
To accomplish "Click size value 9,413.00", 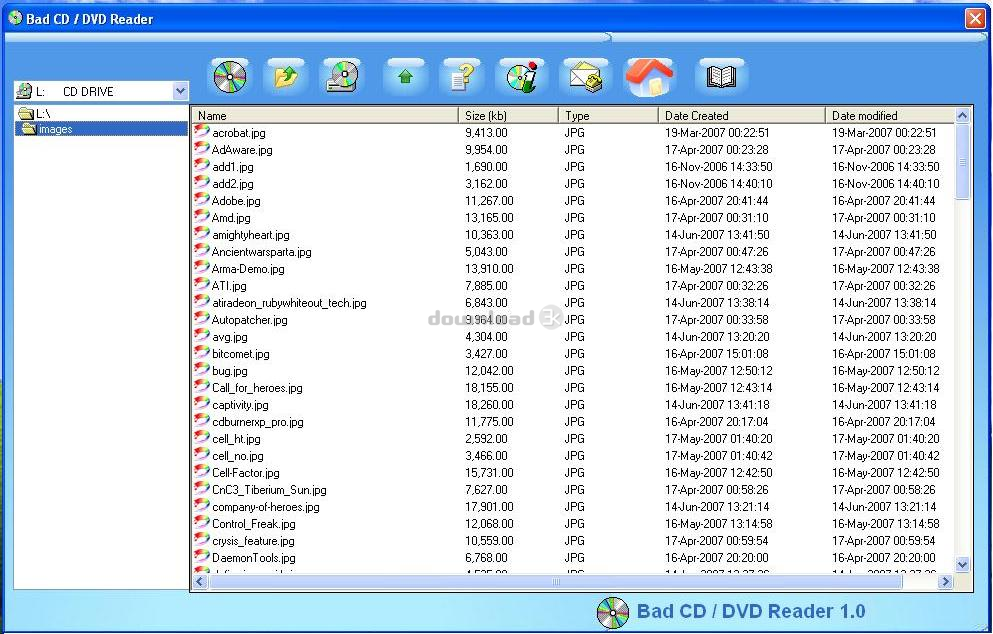I will [x=486, y=133].
